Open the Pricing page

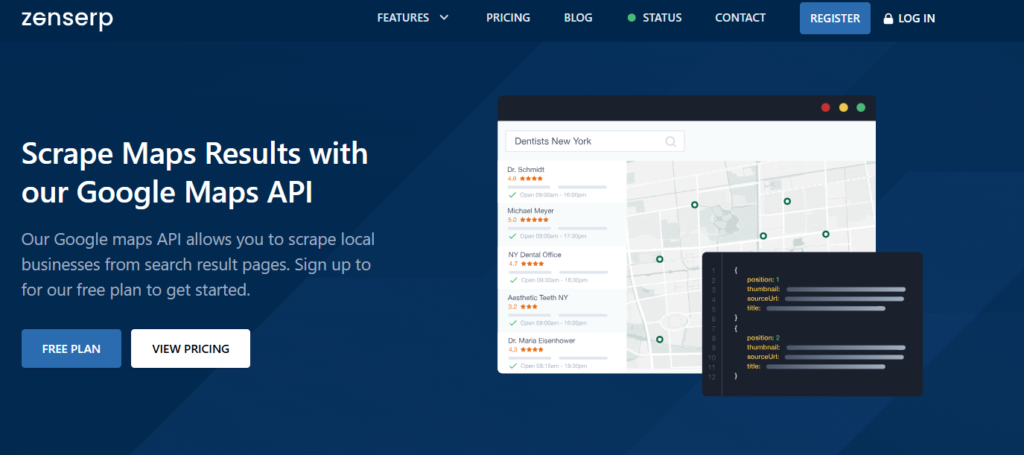508,18
